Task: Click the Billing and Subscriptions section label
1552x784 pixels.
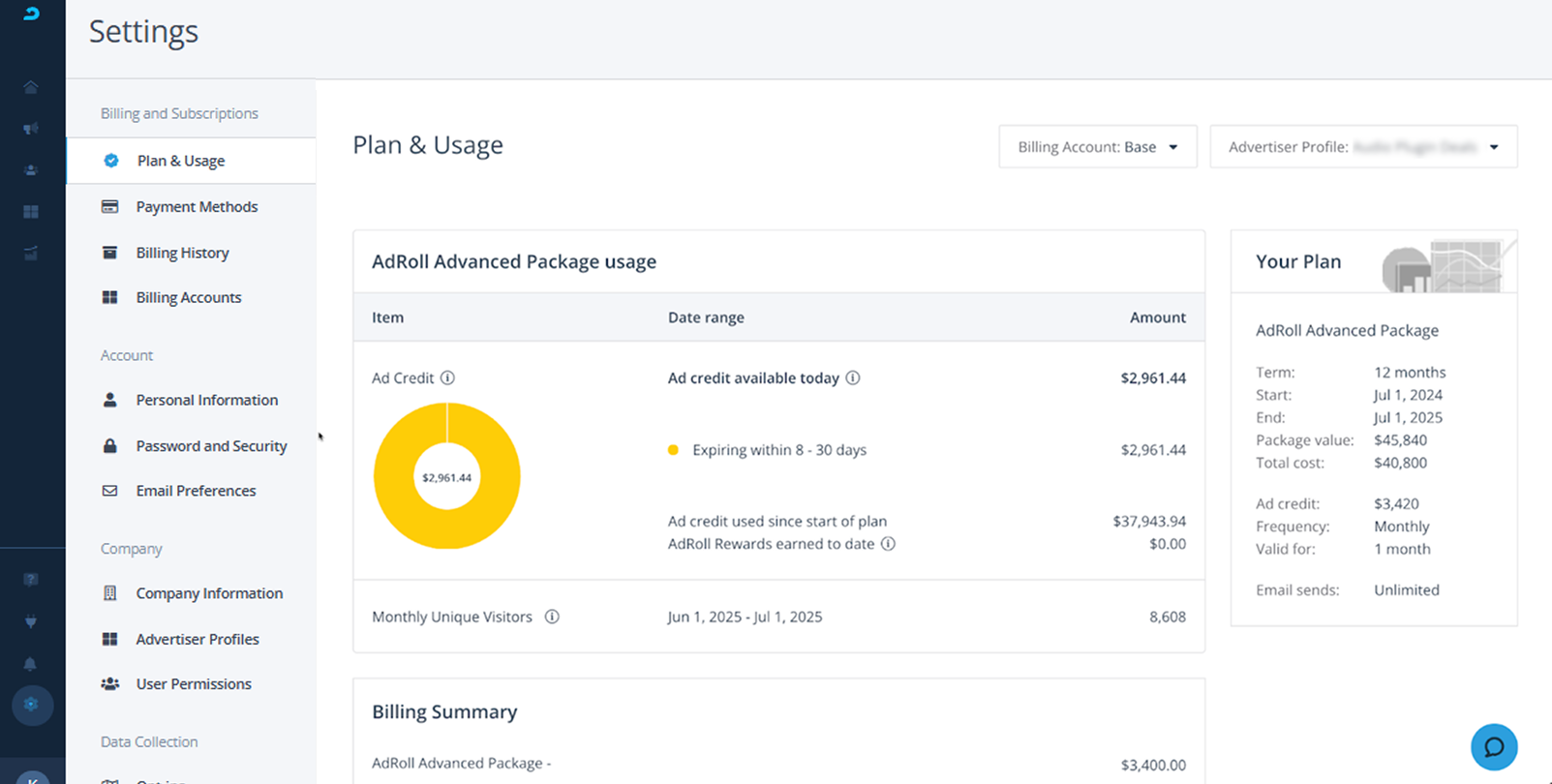Action: coord(179,113)
